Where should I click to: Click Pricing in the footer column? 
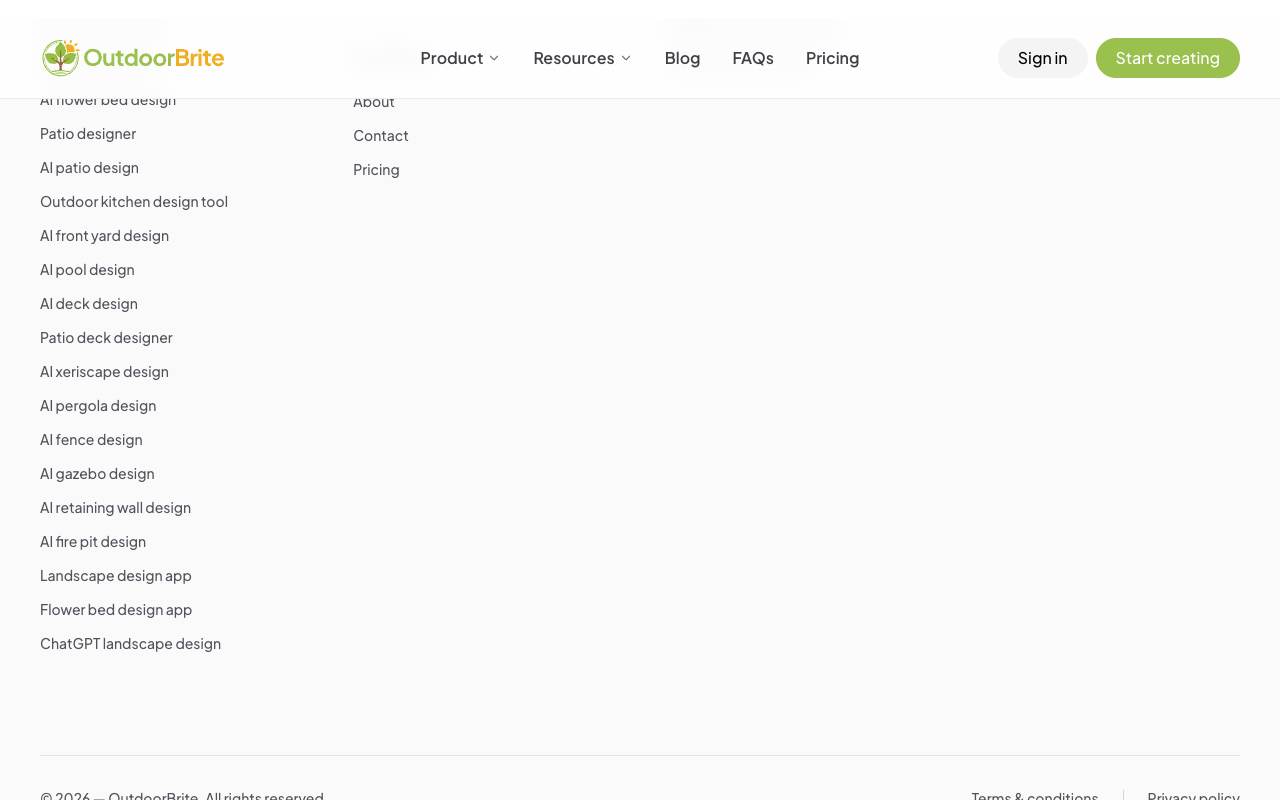pos(376,169)
